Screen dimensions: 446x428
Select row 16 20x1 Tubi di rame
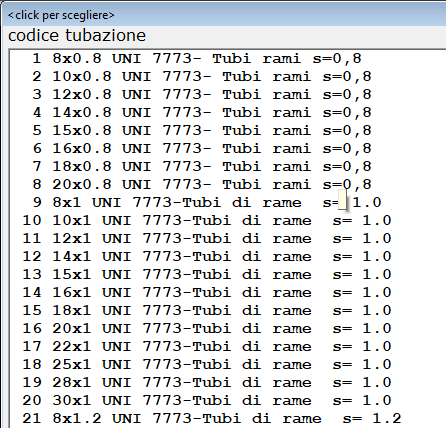pyautogui.click(x=228, y=328)
